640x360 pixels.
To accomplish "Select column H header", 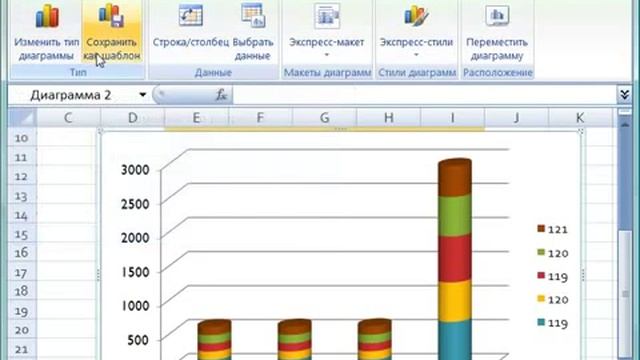I will [x=389, y=118].
